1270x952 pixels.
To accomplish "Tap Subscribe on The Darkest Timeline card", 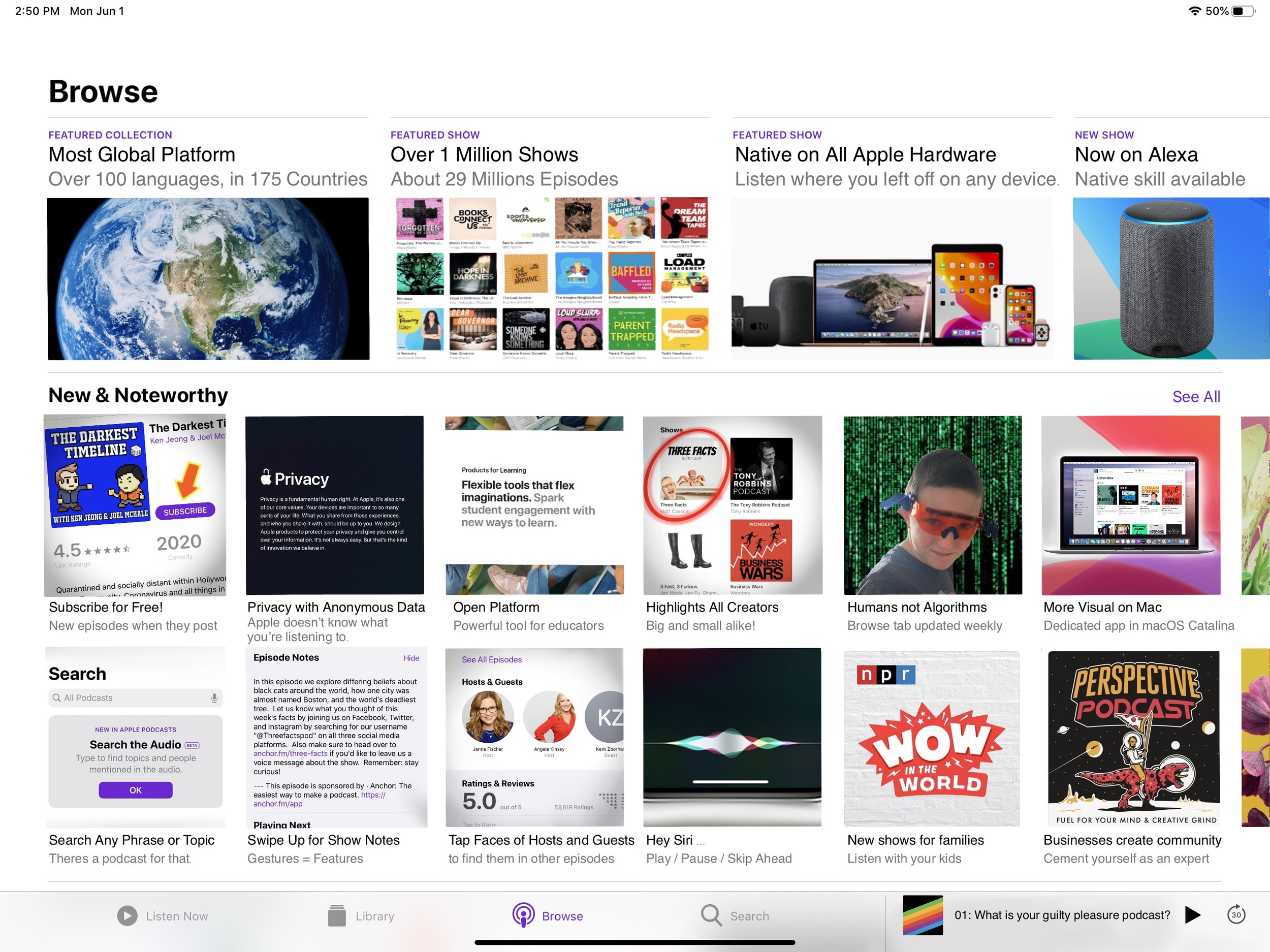I will [x=184, y=511].
